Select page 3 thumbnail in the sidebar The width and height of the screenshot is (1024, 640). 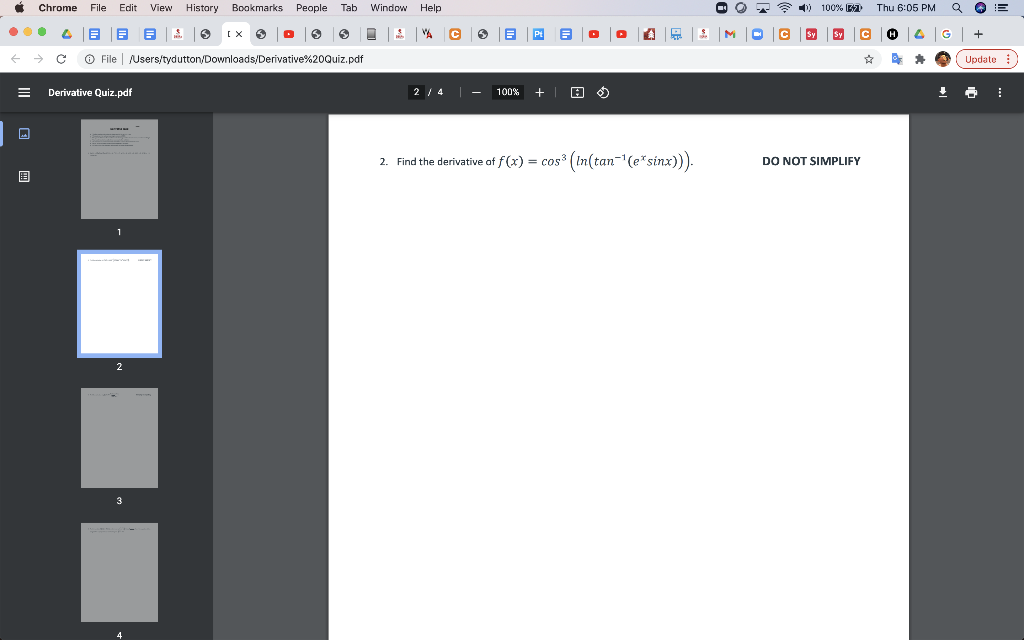point(119,437)
